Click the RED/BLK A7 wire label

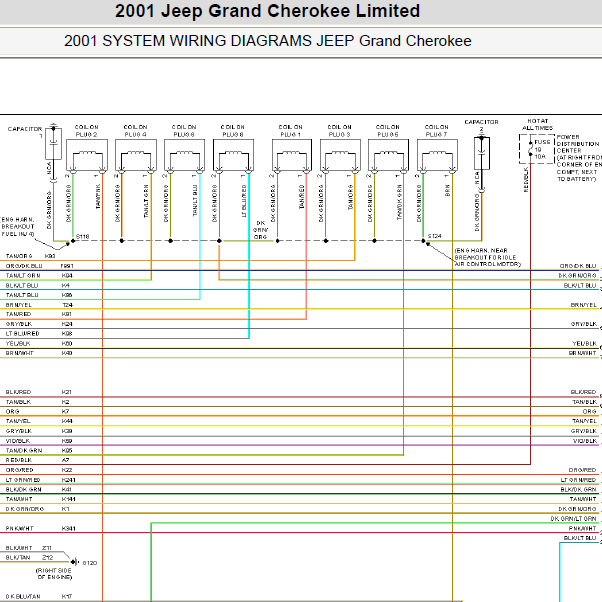click(37, 460)
